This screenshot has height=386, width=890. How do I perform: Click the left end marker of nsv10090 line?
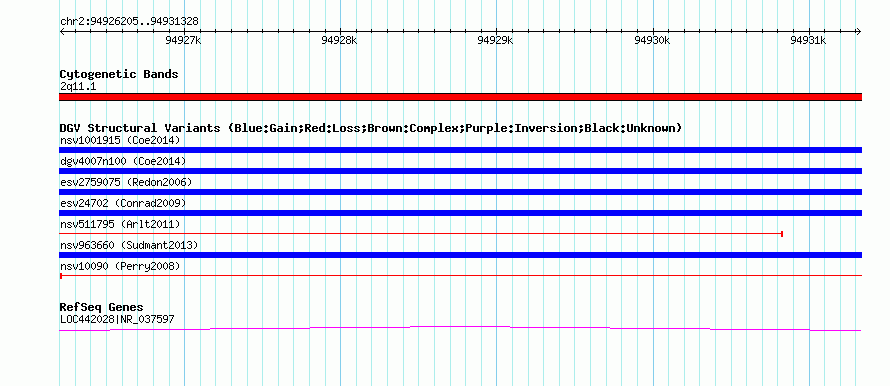tap(61, 276)
